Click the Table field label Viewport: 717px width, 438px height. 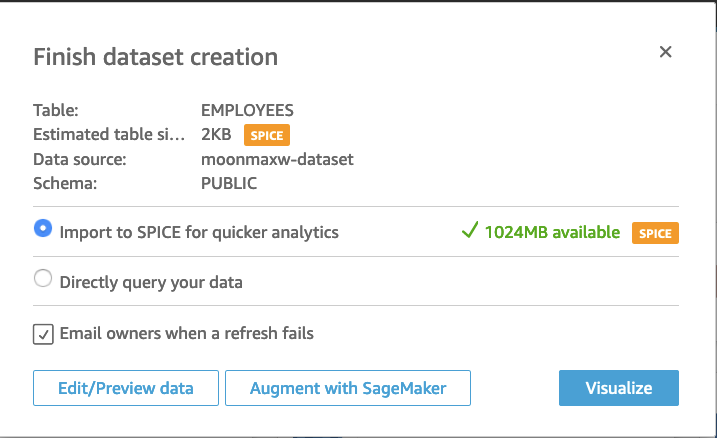coord(56,110)
